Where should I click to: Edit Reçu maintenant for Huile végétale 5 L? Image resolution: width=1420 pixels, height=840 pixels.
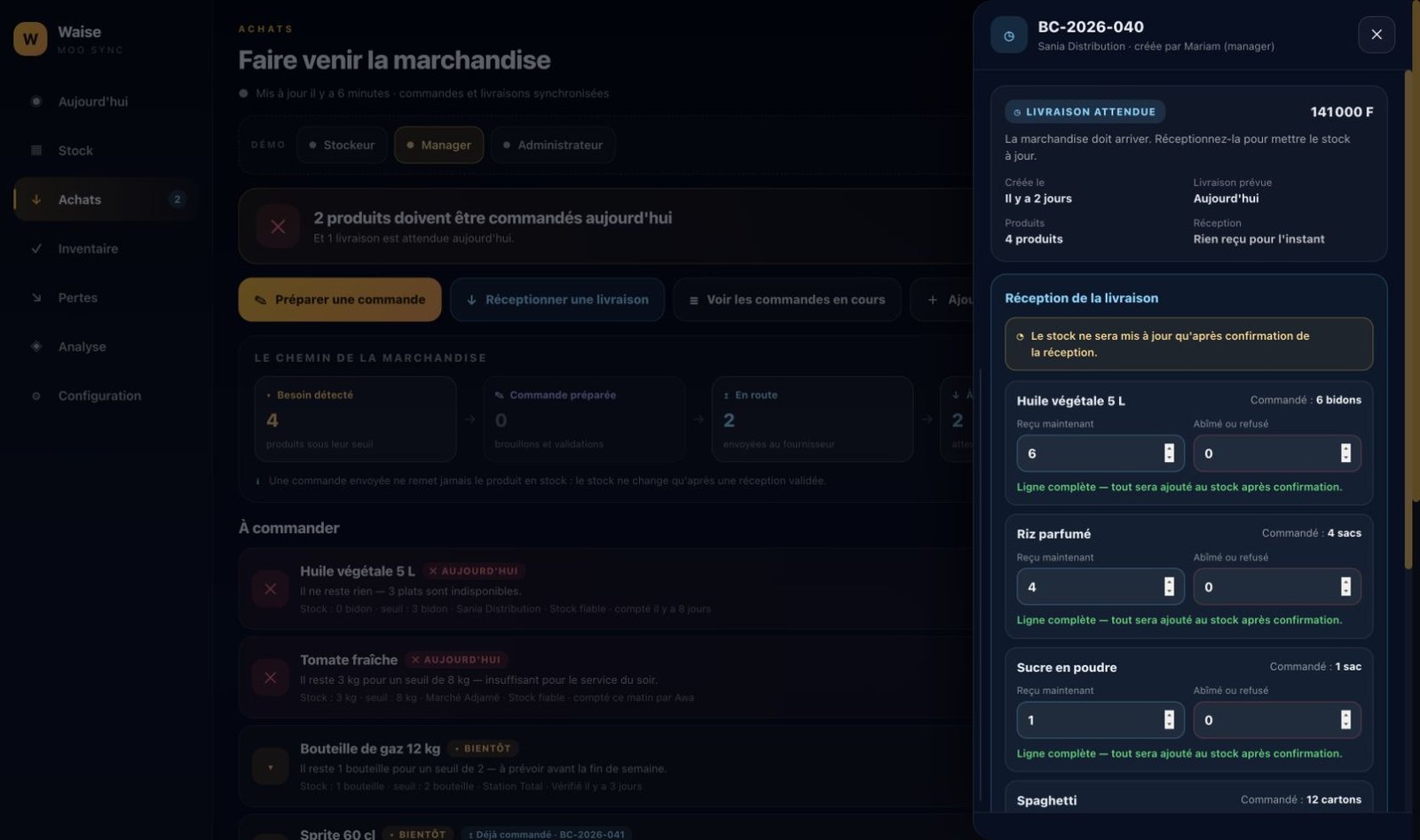pos(1100,453)
